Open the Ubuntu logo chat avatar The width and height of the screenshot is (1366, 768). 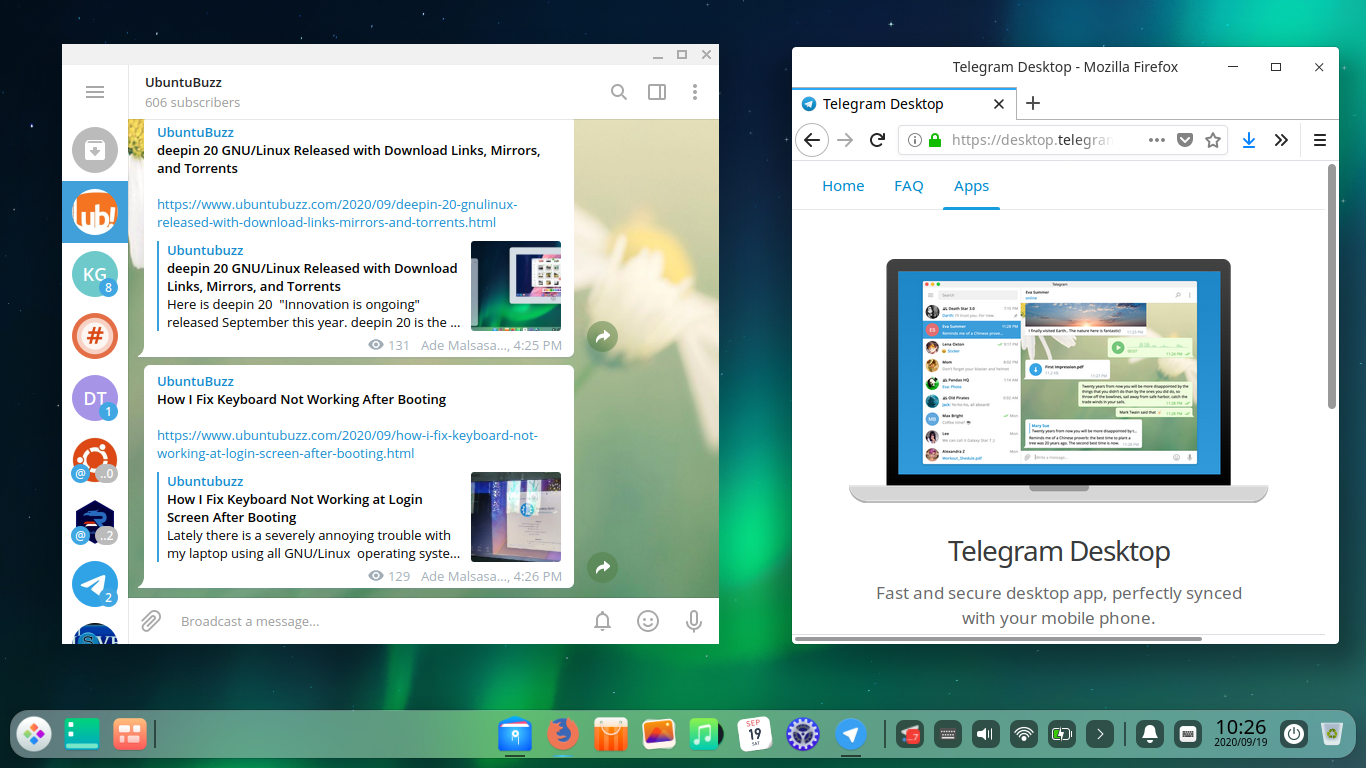point(95,460)
